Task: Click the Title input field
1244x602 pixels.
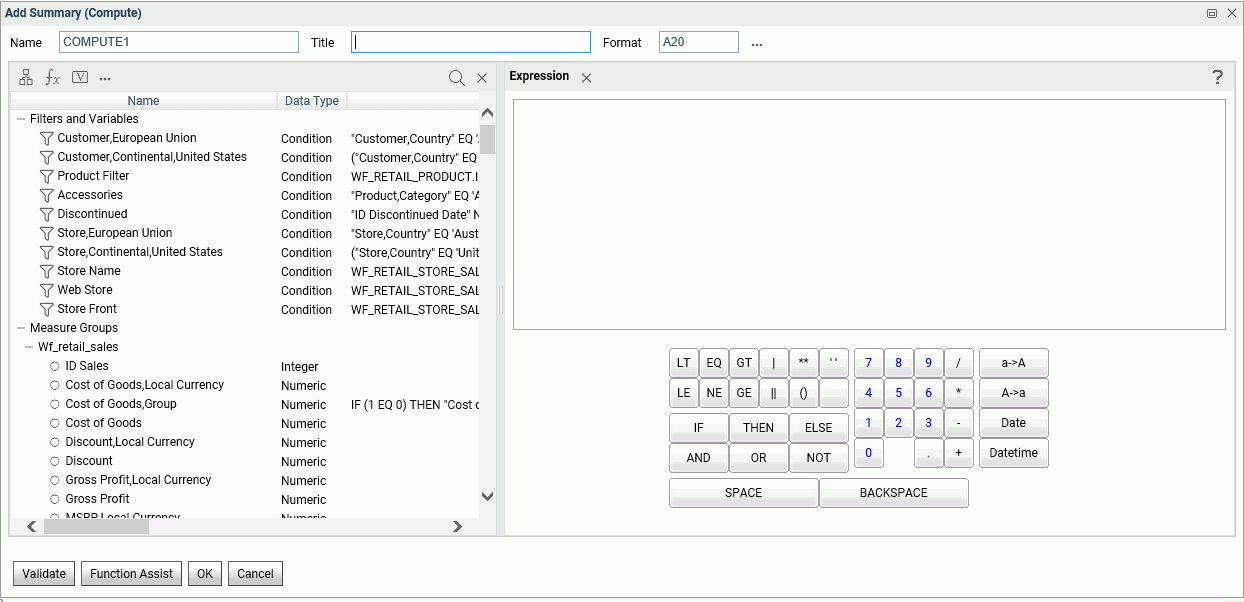Action: [x=471, y=42]
